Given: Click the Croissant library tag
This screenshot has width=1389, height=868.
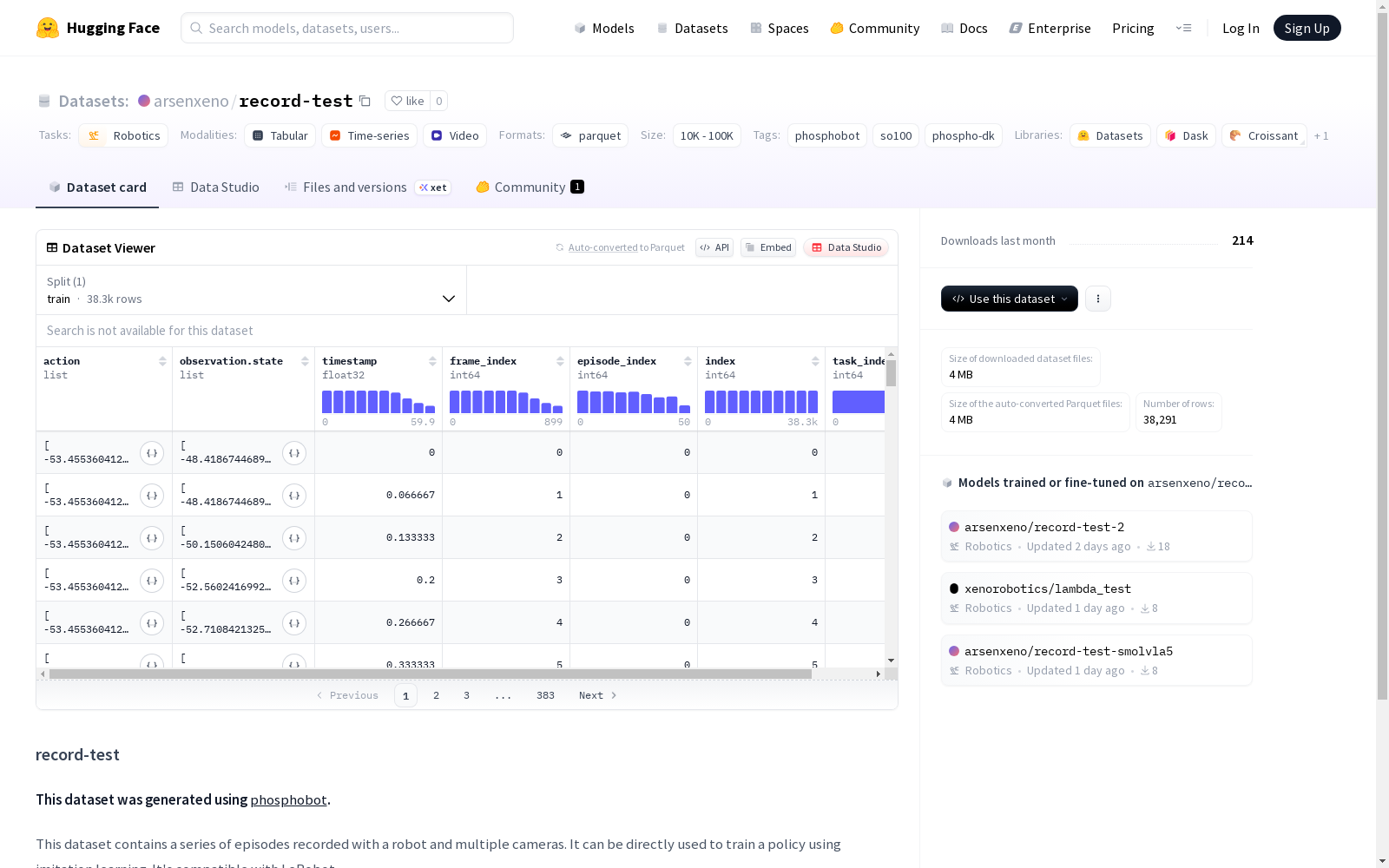Looking at the screenshot, I should pos(1264,135).
